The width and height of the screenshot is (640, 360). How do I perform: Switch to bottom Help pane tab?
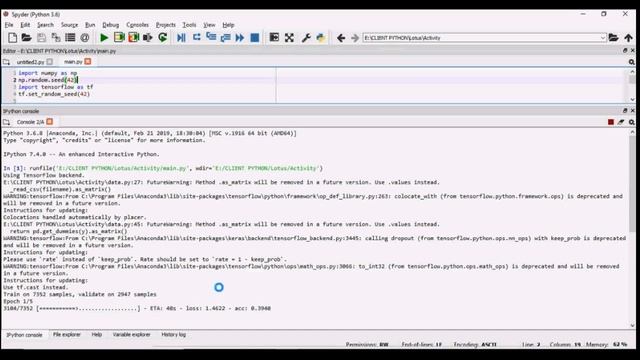96,334
